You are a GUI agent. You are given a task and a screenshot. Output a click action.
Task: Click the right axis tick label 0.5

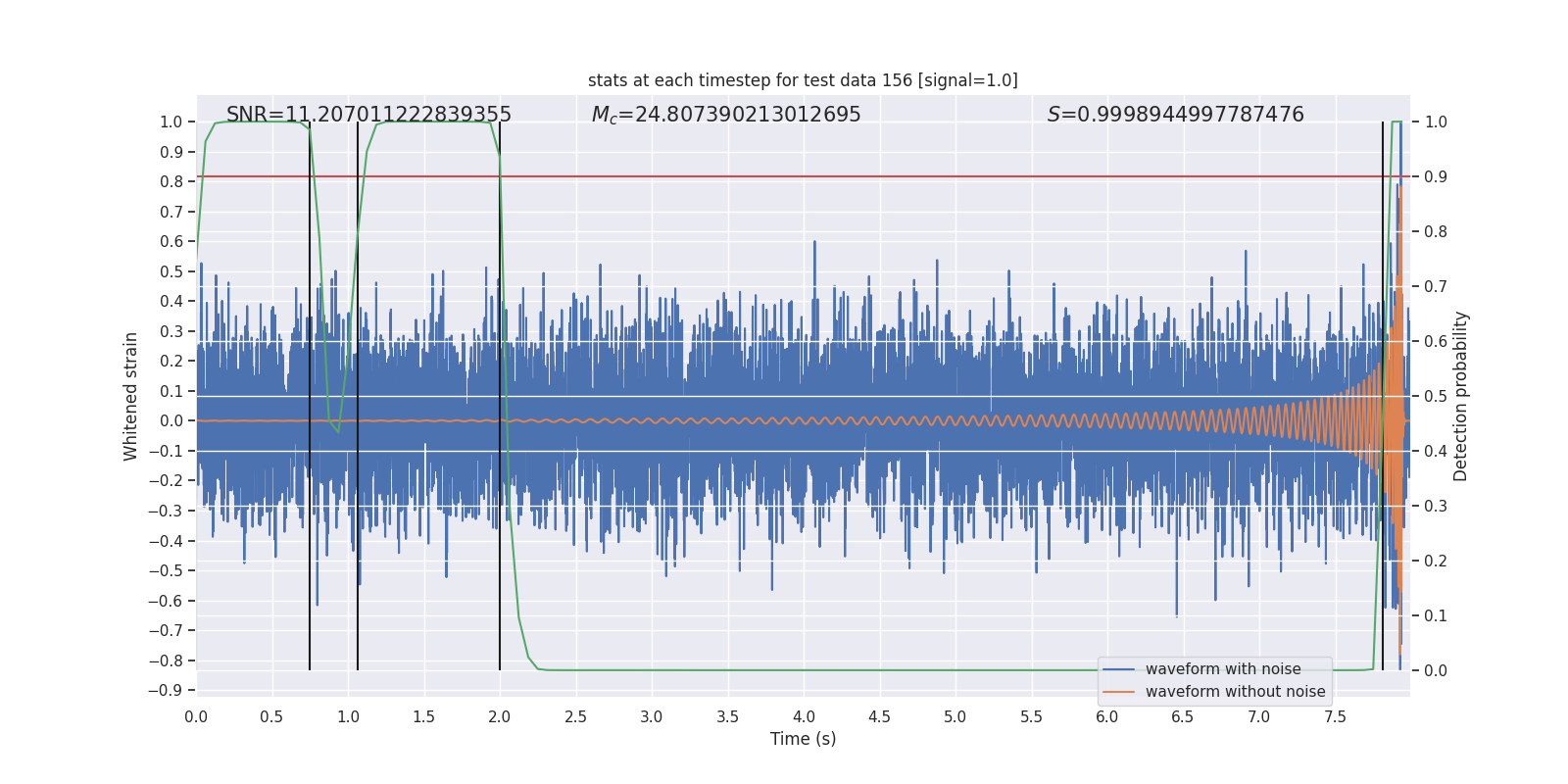pyautogui.click(x=1435, y=396)
